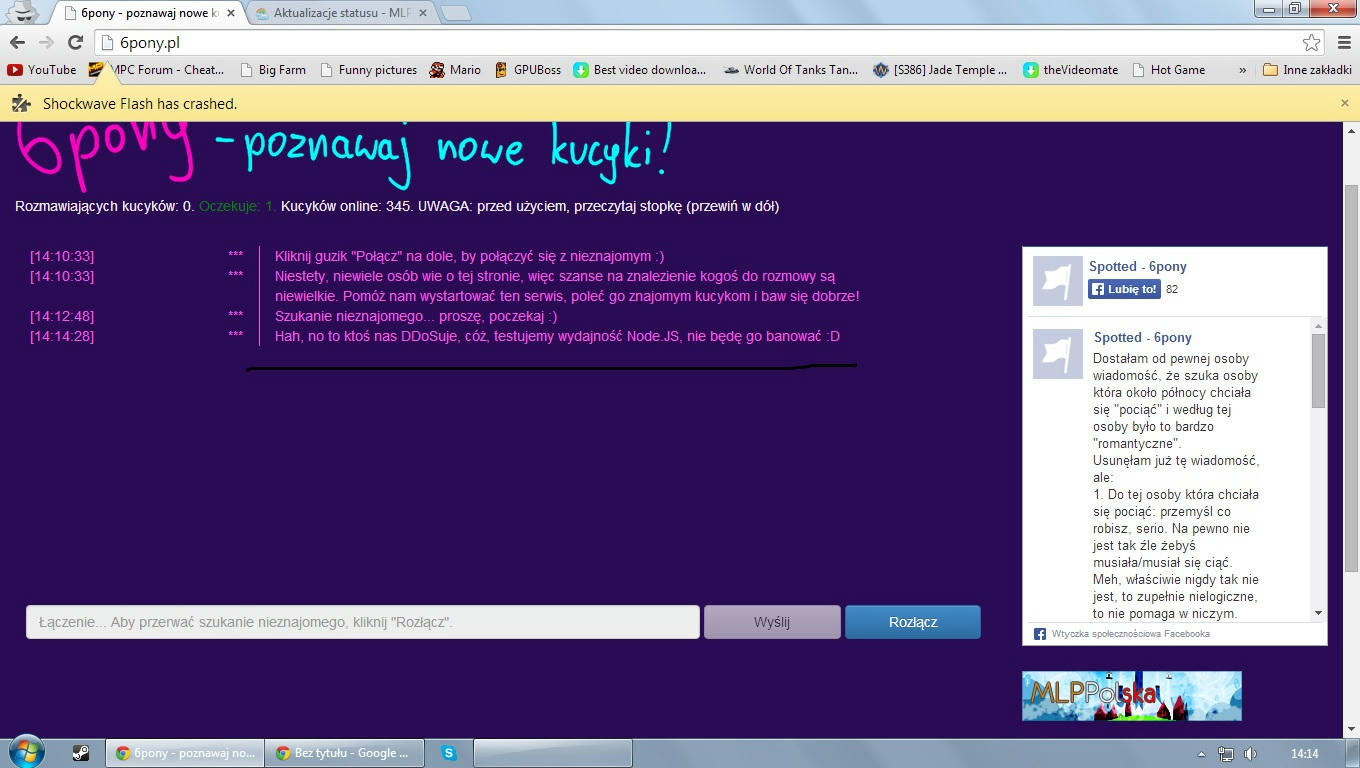Bookmark page with star icon
Viewport: 1360px width, 768px height.
coord(1311,42)
